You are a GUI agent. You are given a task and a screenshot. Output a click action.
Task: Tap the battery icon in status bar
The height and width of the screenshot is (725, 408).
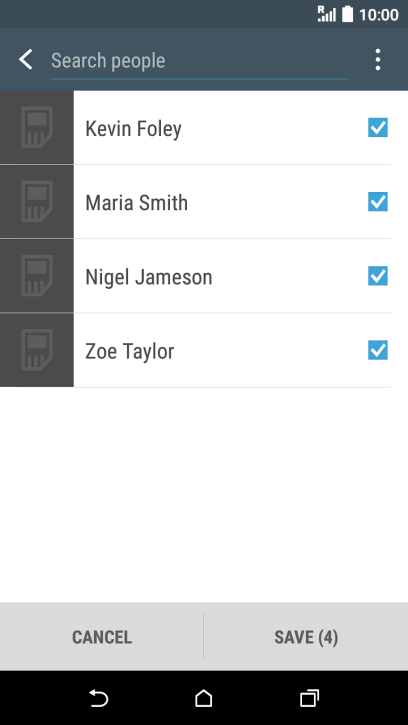coord(347,14)
